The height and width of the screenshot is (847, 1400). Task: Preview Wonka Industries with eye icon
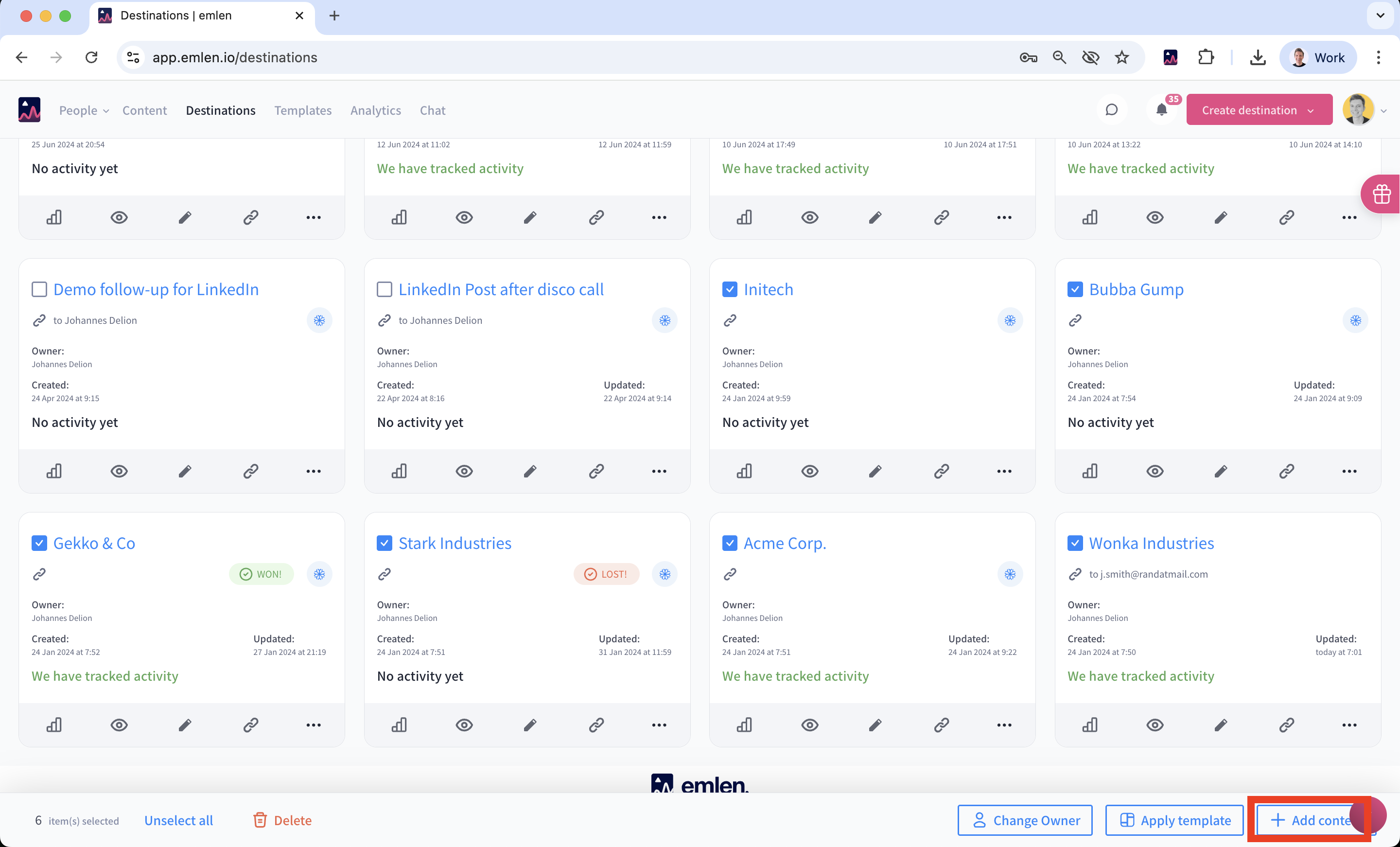pyautogui.click(x=1155, y=724)
